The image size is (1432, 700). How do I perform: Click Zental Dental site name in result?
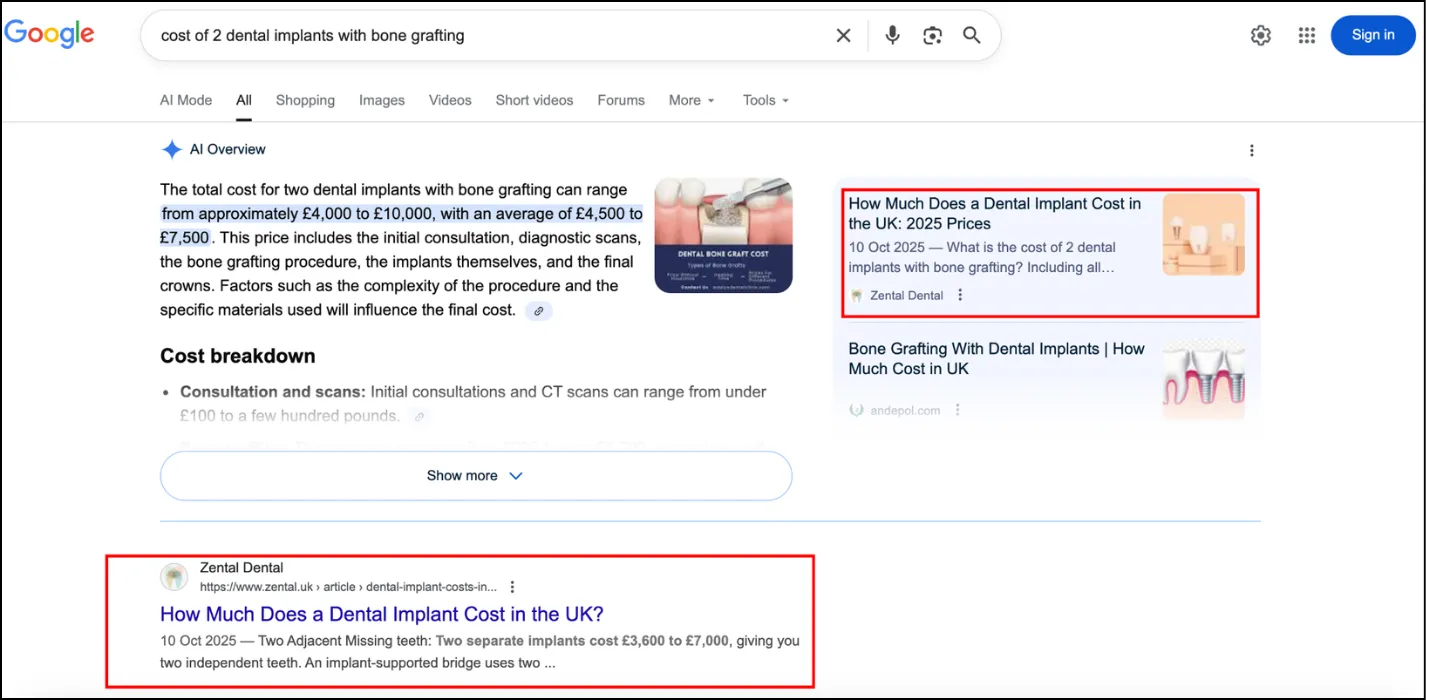[x=242, y=568]
